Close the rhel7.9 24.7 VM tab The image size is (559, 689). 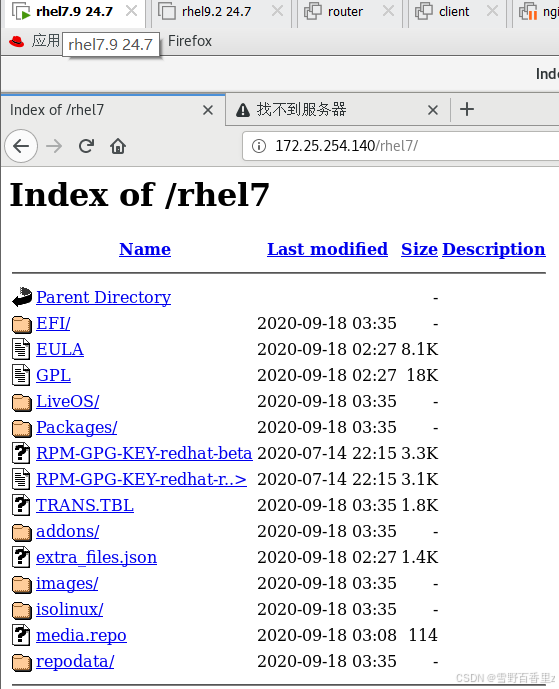(131, 11)
